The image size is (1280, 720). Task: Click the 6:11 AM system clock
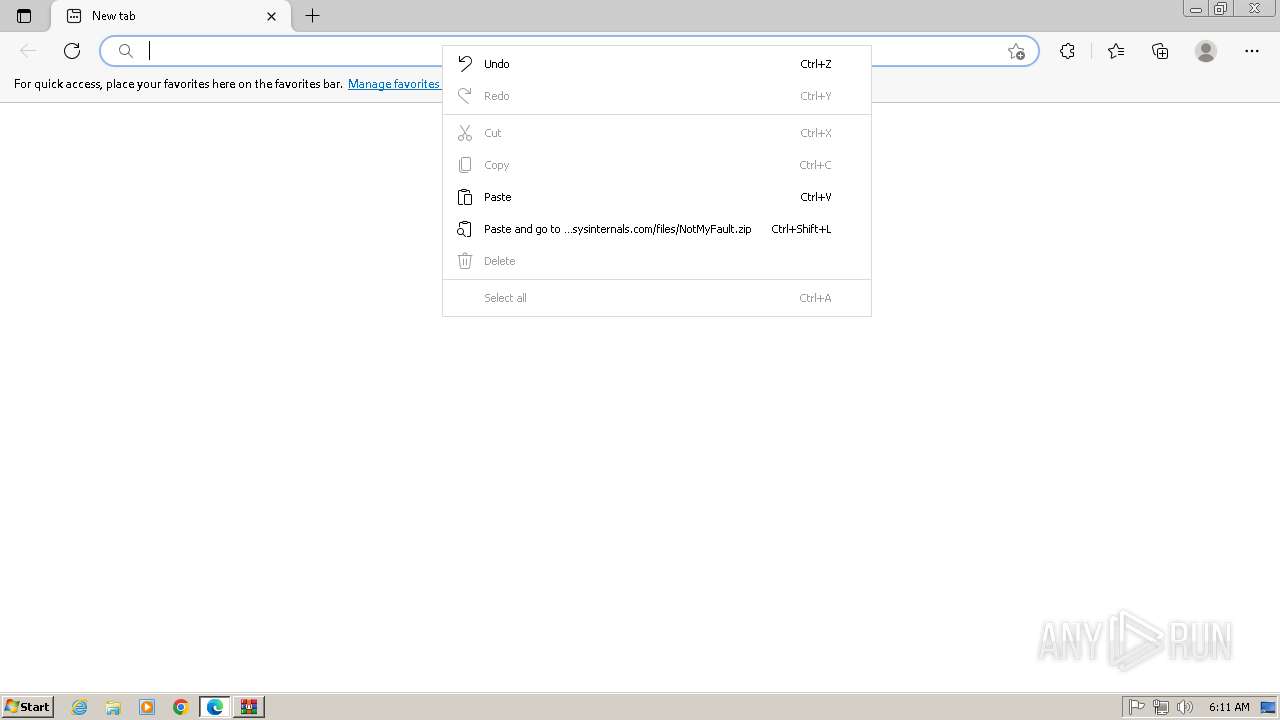point(1229,707)
